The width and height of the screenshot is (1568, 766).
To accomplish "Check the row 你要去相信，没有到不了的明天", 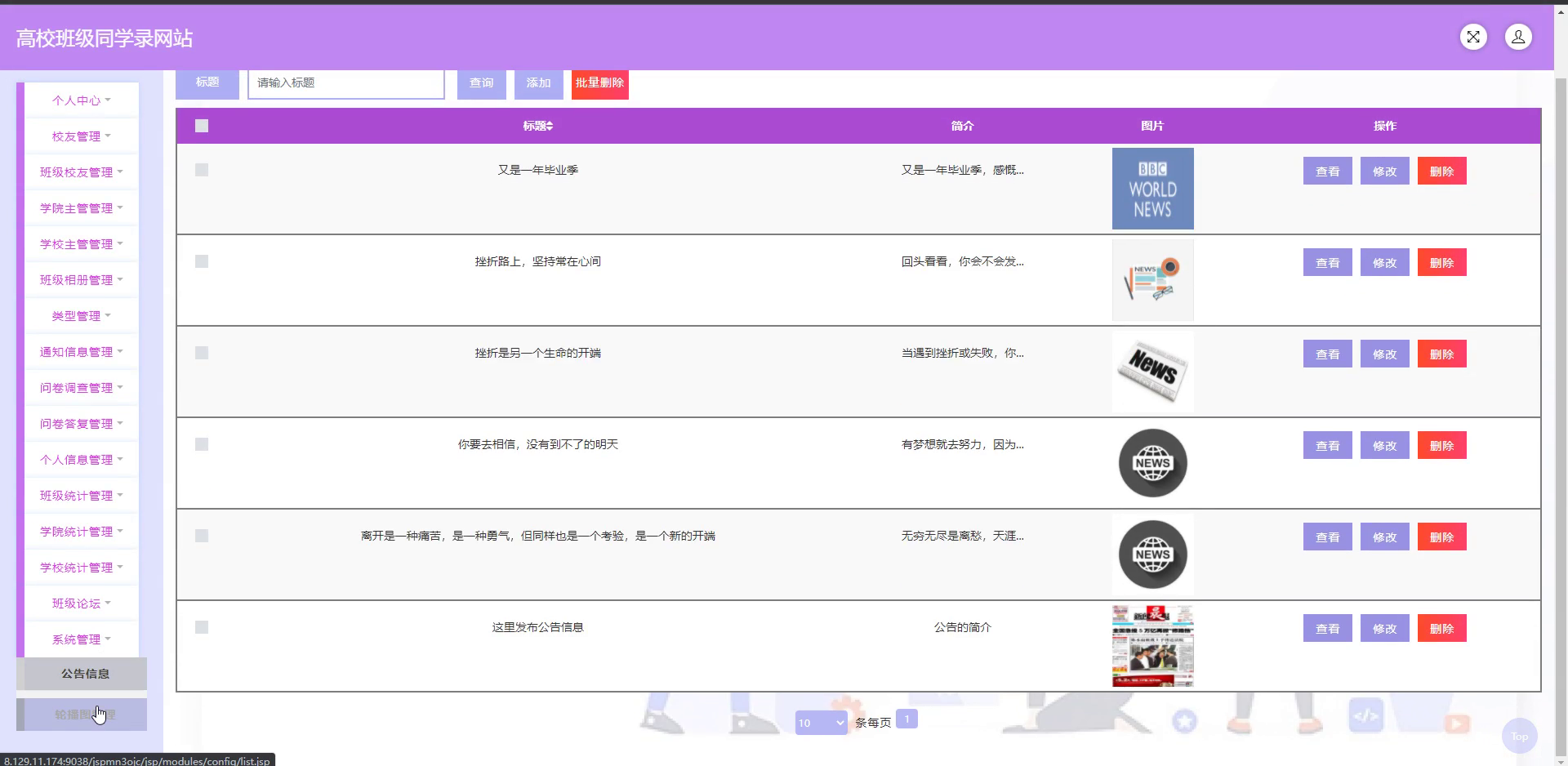I will (x=202, y=444).
